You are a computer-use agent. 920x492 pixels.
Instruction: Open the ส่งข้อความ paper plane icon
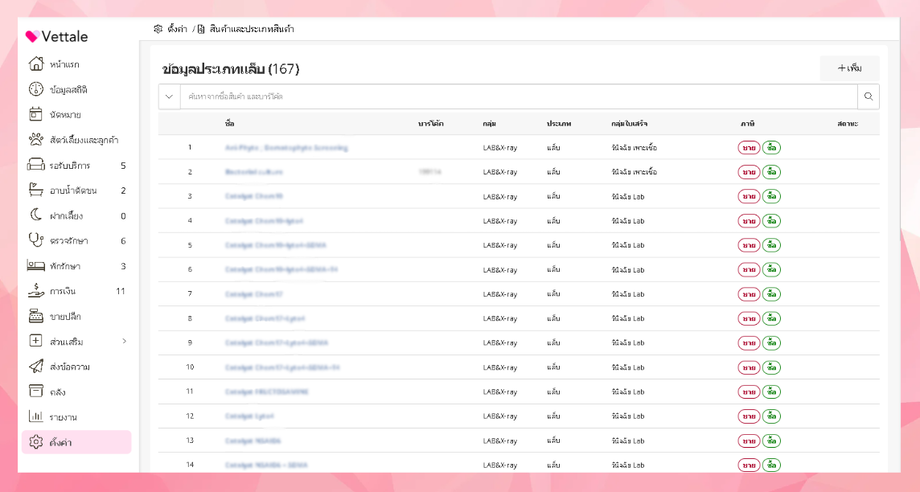pyautogui.click(x=36, y=367)
